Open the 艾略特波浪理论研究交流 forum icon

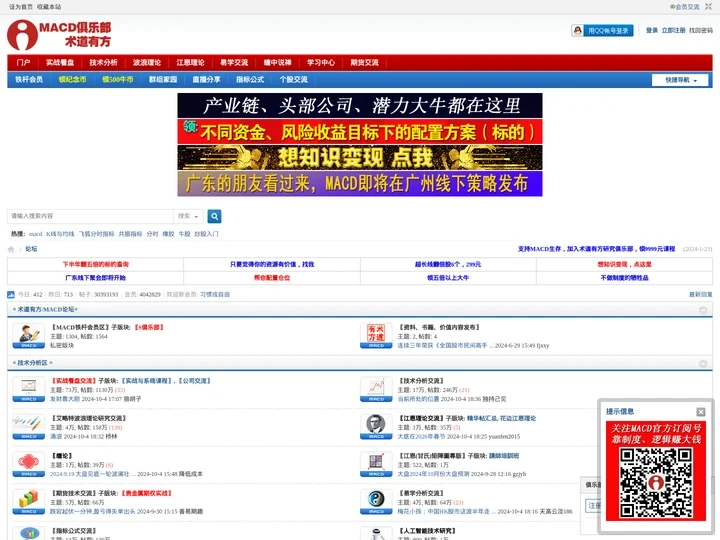coord(28,427)
